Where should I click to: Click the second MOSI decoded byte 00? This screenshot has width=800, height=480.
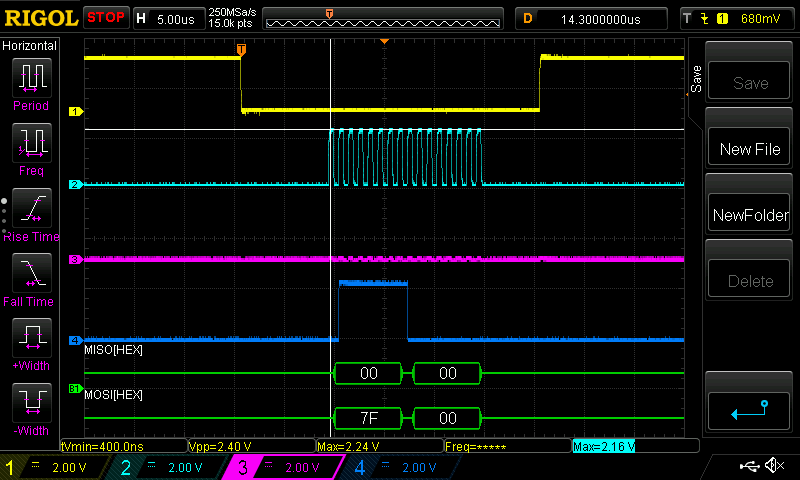447,418
